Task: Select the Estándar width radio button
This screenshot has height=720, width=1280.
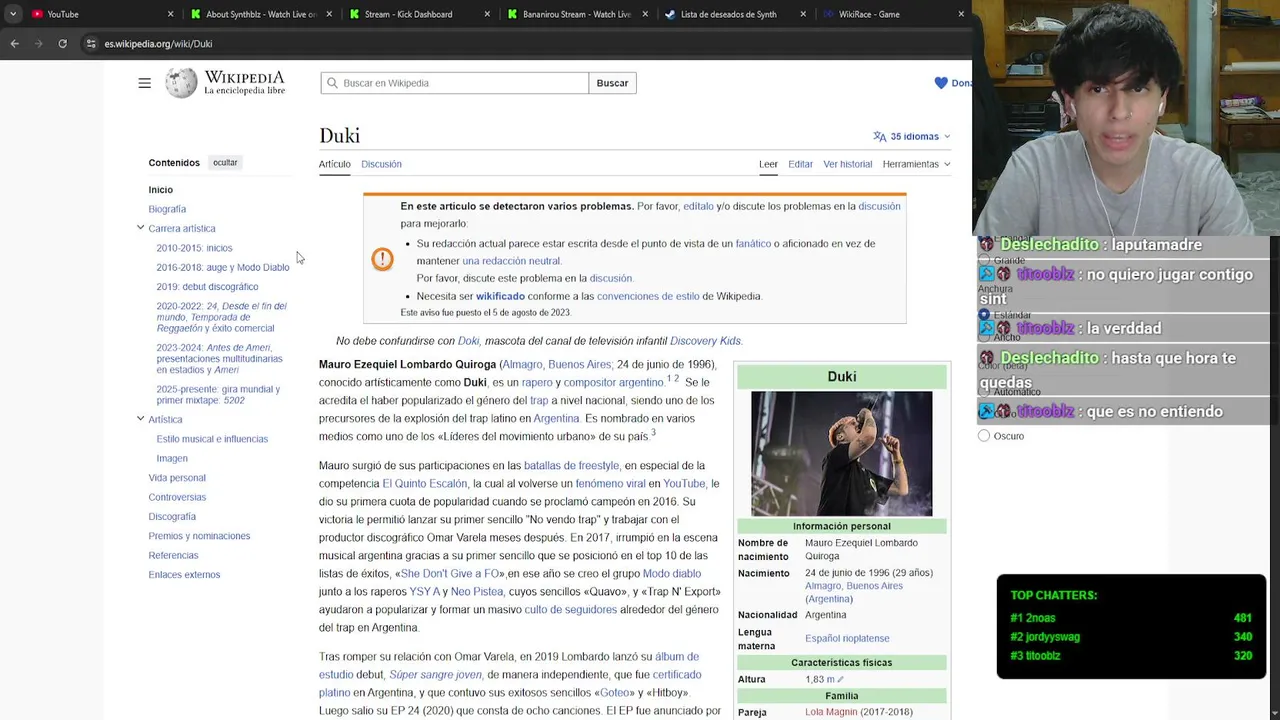Action: pyautogui.click(x=984, y=315)
